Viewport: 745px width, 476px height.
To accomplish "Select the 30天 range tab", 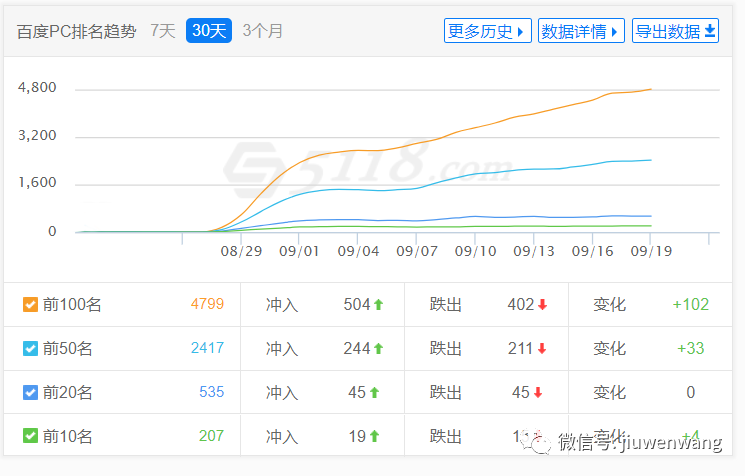I will pos(209,31).
